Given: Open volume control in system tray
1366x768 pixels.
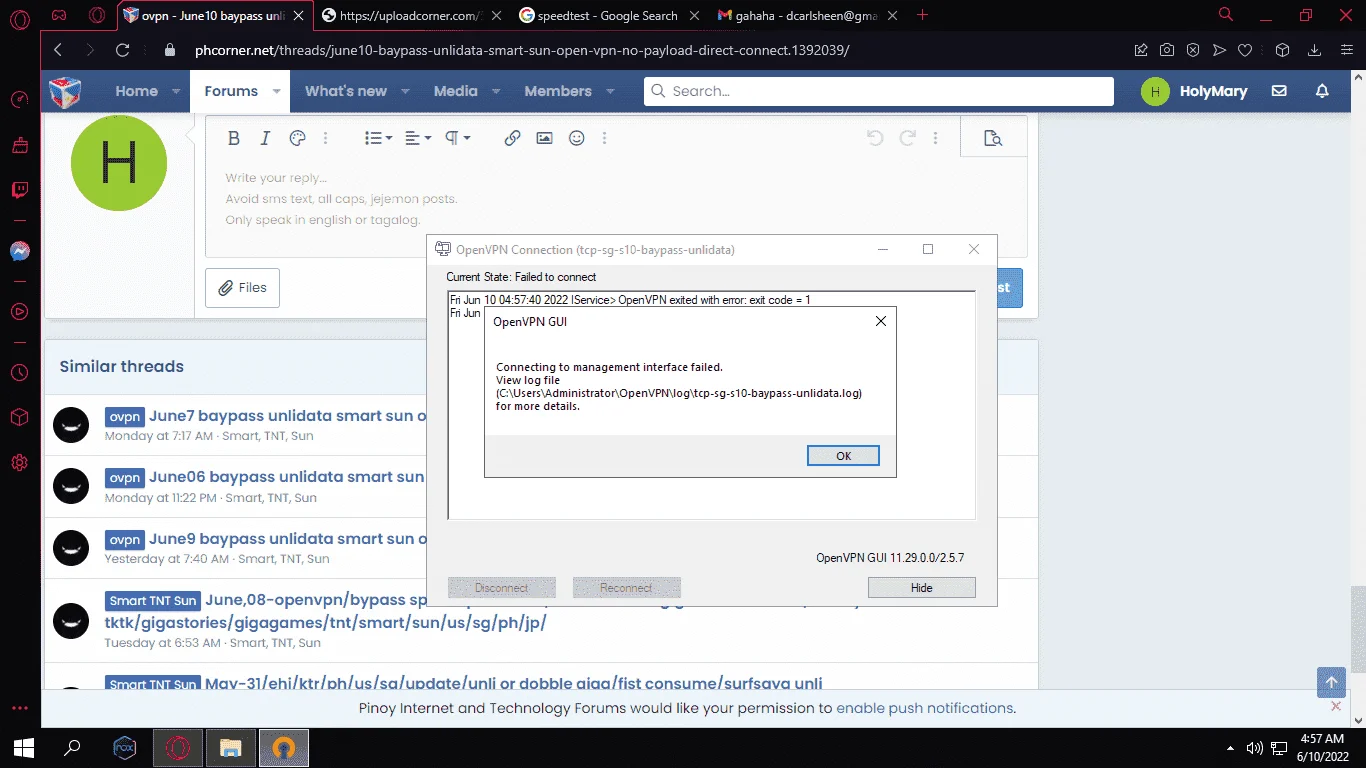Looking at the screenshot, I should click(x=1255, y=748).
